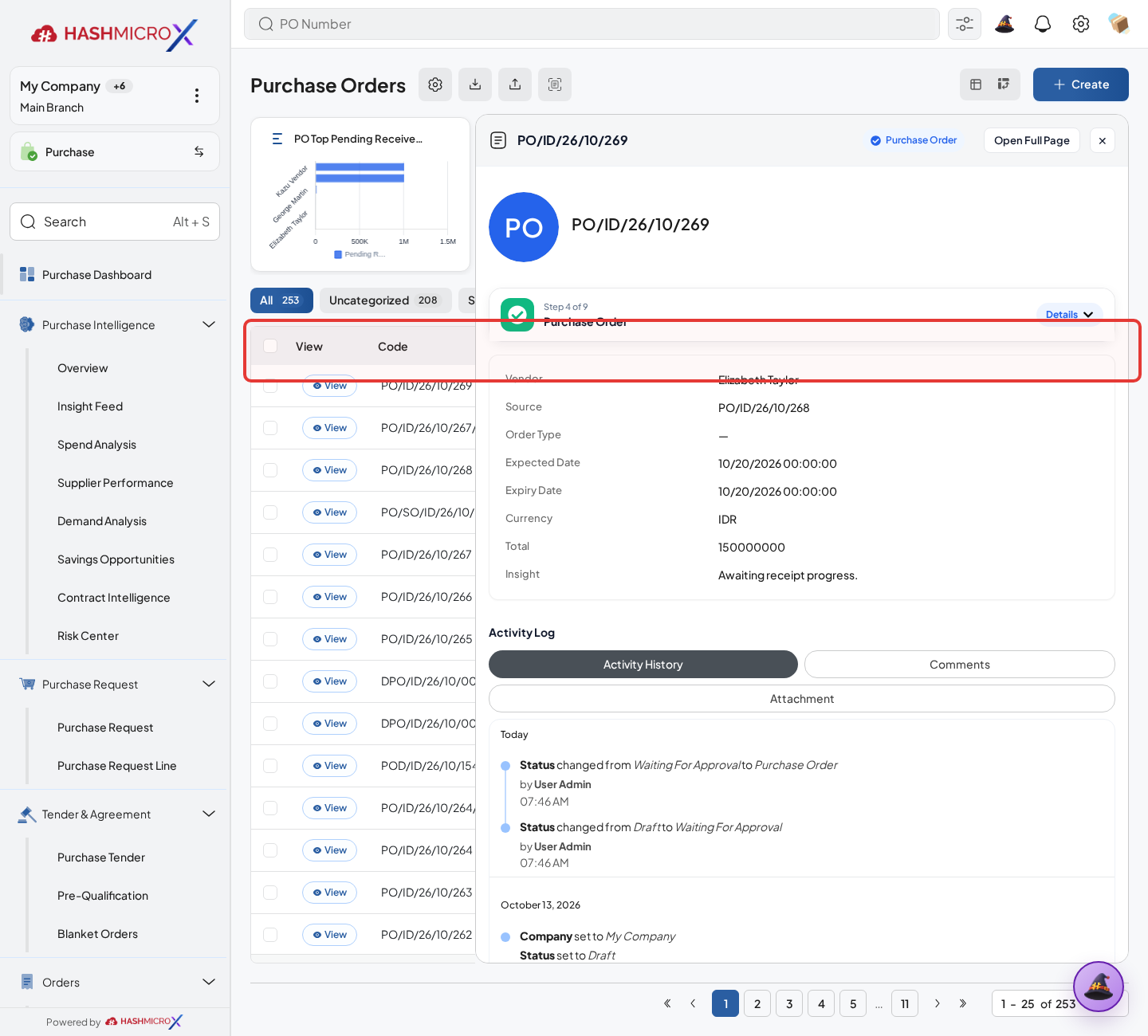The height and width of the screenshot is (1036, 1148).
Task: Click the download icon next to title
Action: click(475, 84)
